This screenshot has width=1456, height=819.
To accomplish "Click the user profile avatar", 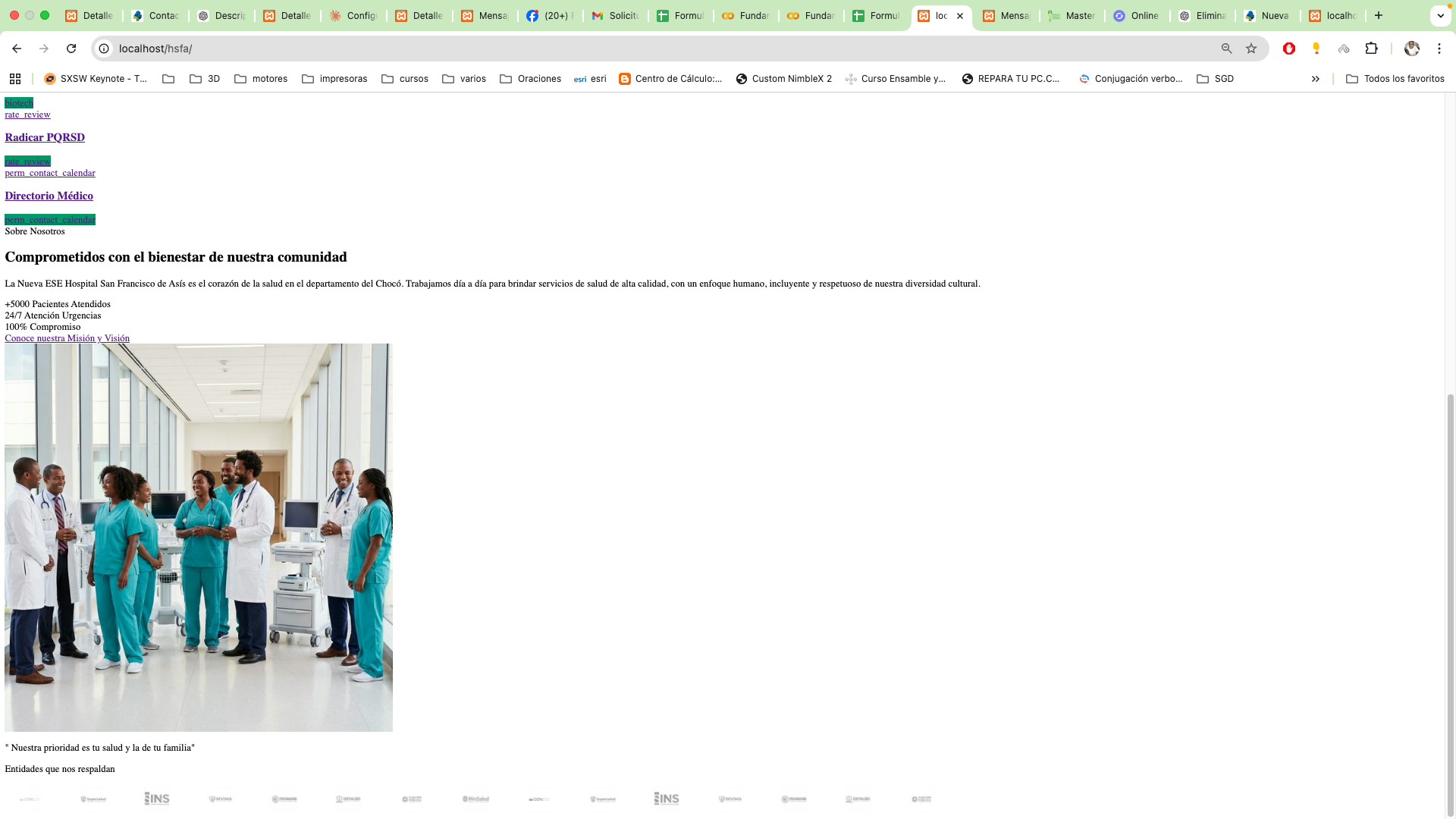I will (x=1412, y=49).
